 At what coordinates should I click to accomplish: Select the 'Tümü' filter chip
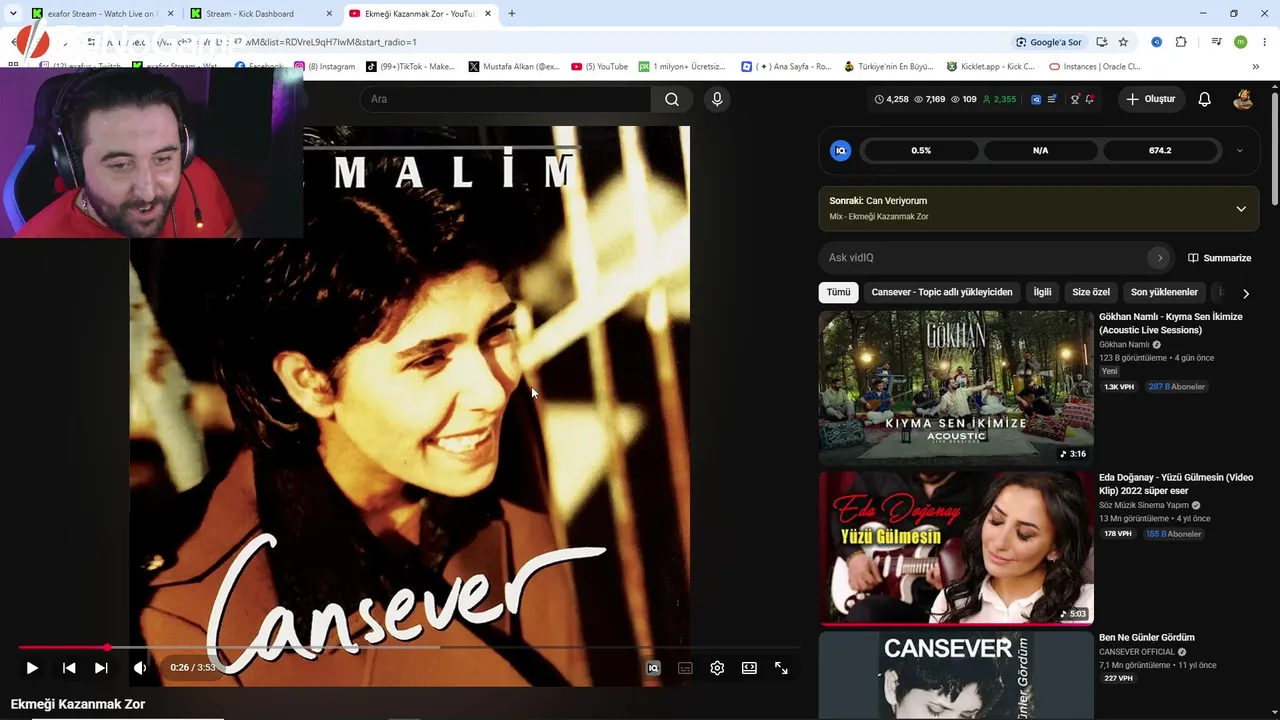838,292
